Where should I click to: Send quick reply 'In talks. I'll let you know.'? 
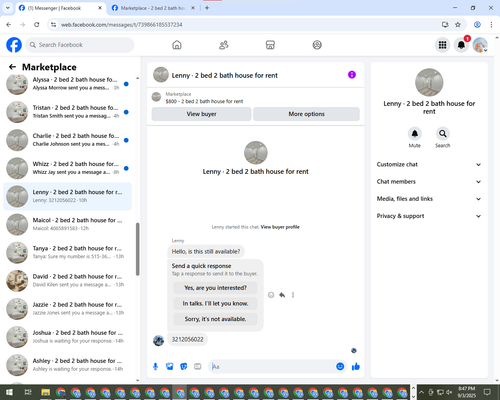(215, 303)
